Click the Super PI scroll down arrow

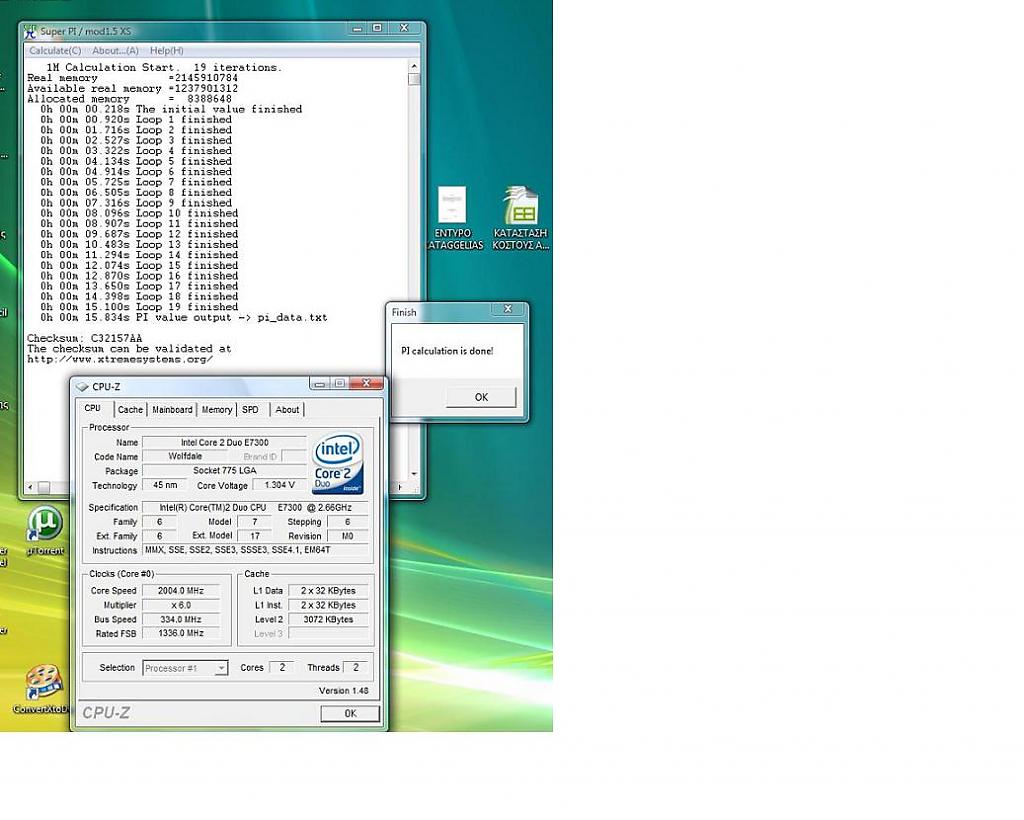[x=414, y=474]
